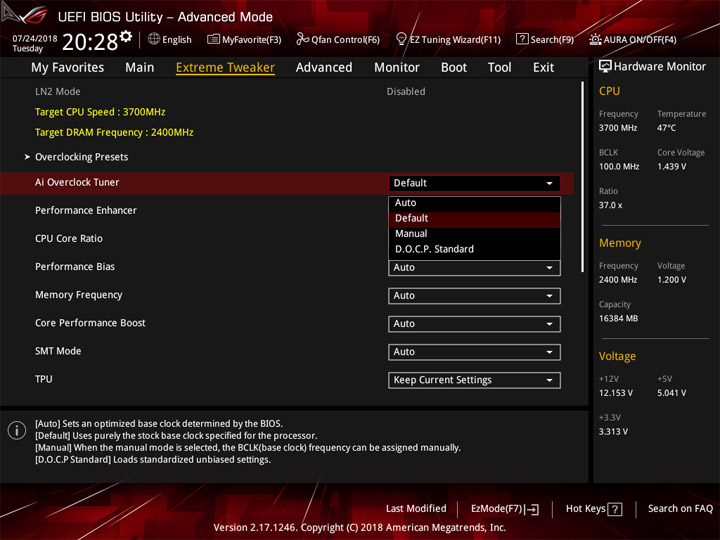720x540 pixels.
Task: Toggle AURA ON/OFF light icon
Action: [595, 39]
